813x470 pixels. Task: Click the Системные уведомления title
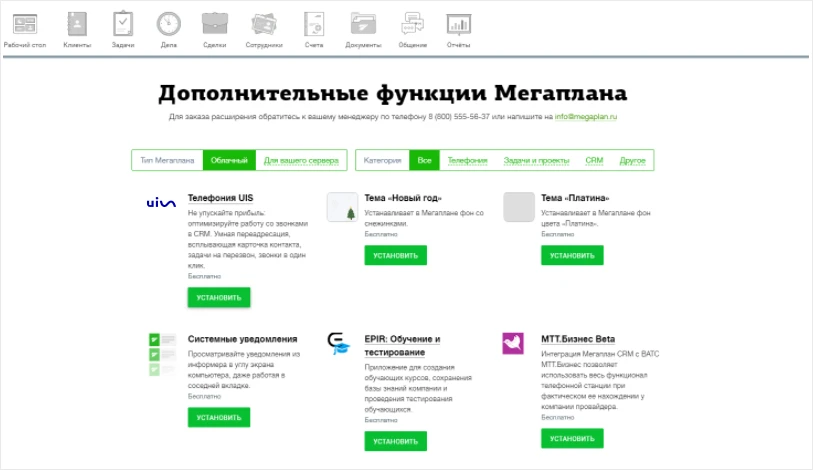click(x=243, y=339)
